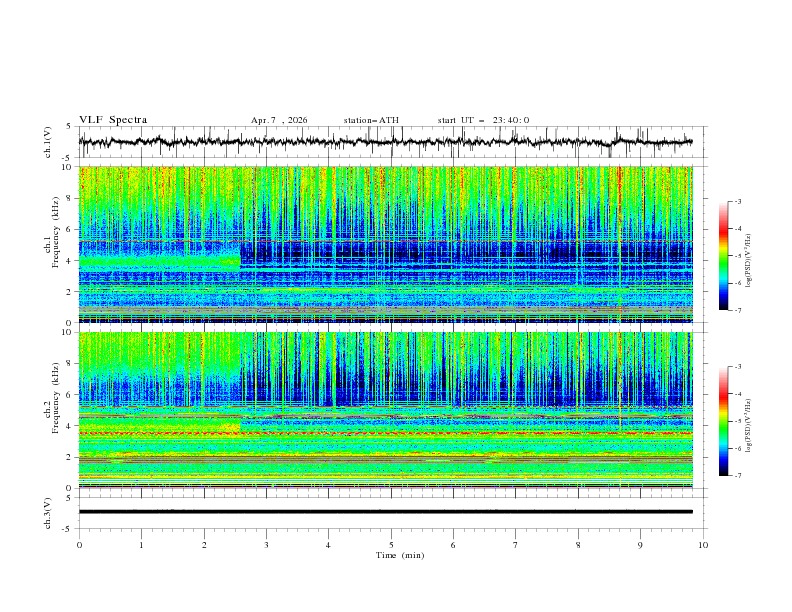
Task: Click the "6" tick on the time axis
Action: pyautogui.click(x=453, y=545)
